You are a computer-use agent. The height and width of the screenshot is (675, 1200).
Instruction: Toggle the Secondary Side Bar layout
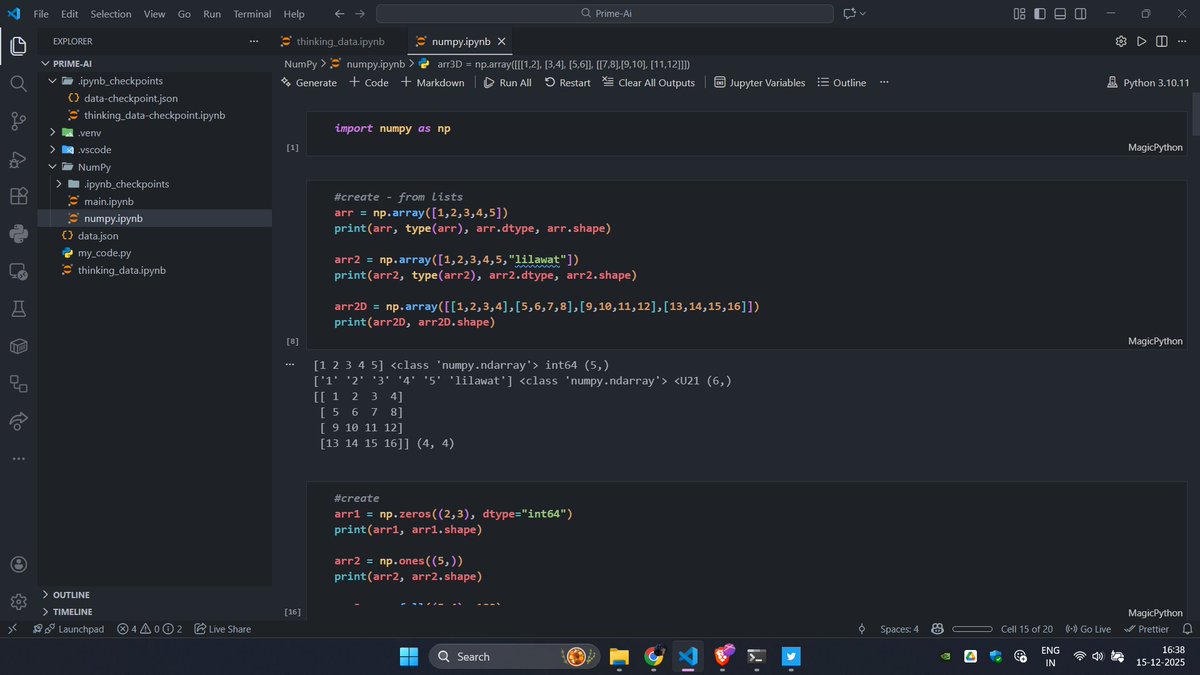(1082, 14)
